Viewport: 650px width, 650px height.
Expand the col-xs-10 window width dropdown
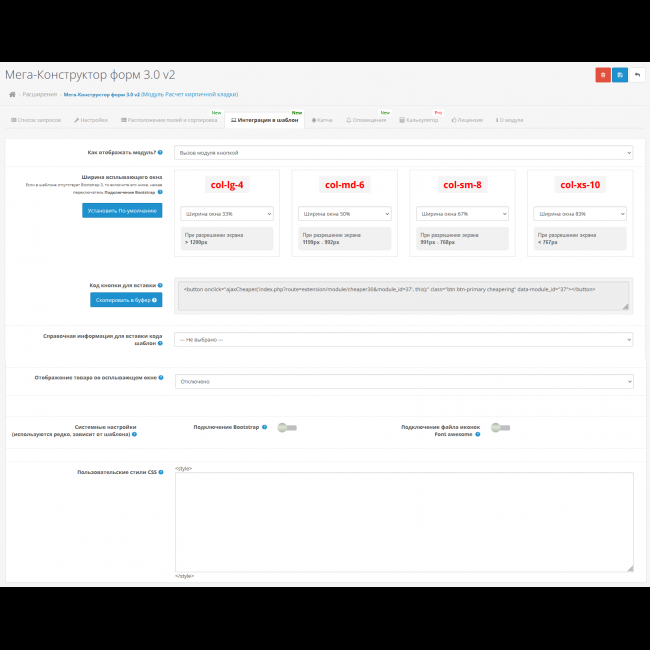coord(580,213)
